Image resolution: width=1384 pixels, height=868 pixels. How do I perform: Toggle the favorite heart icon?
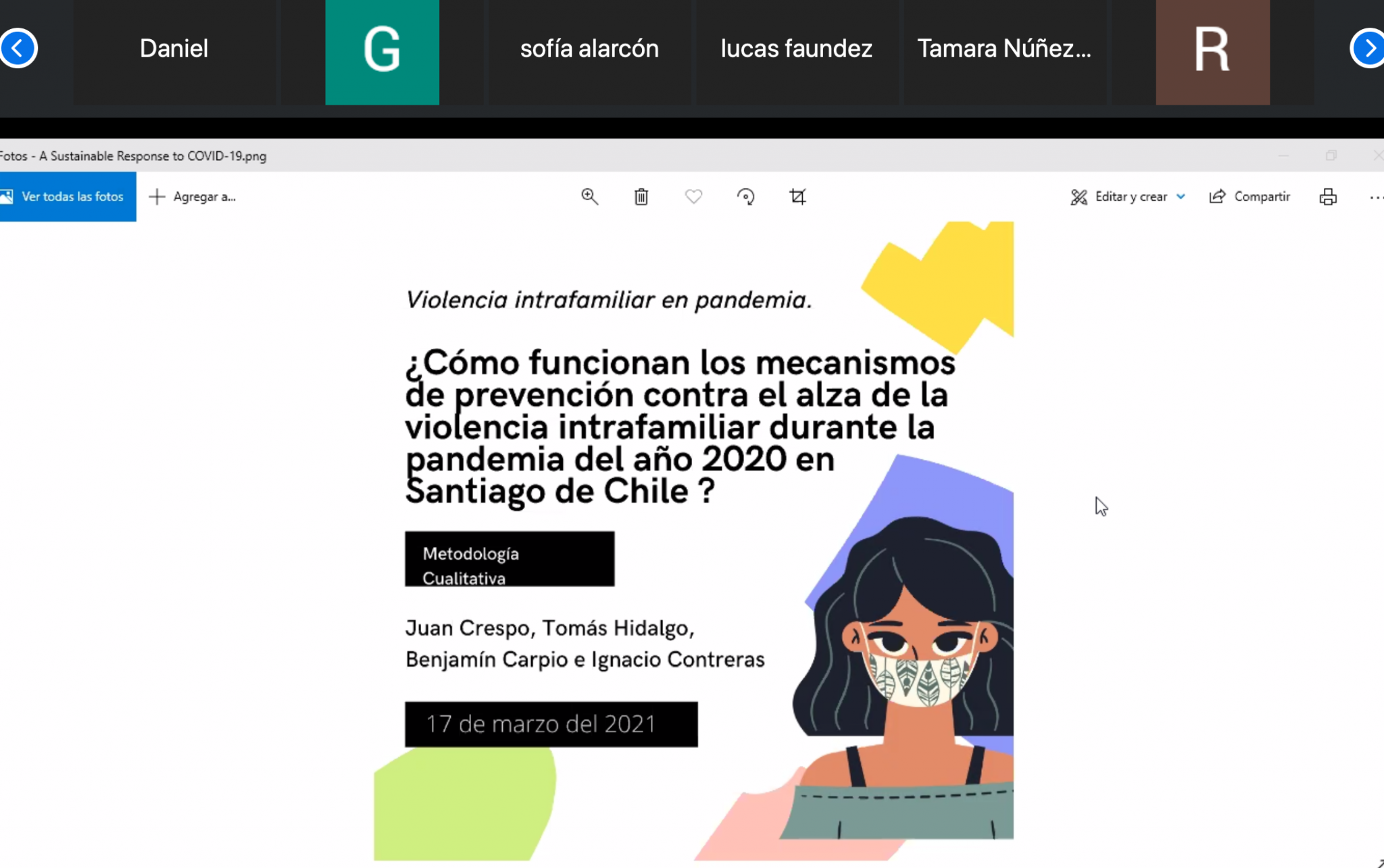point(693,197)
